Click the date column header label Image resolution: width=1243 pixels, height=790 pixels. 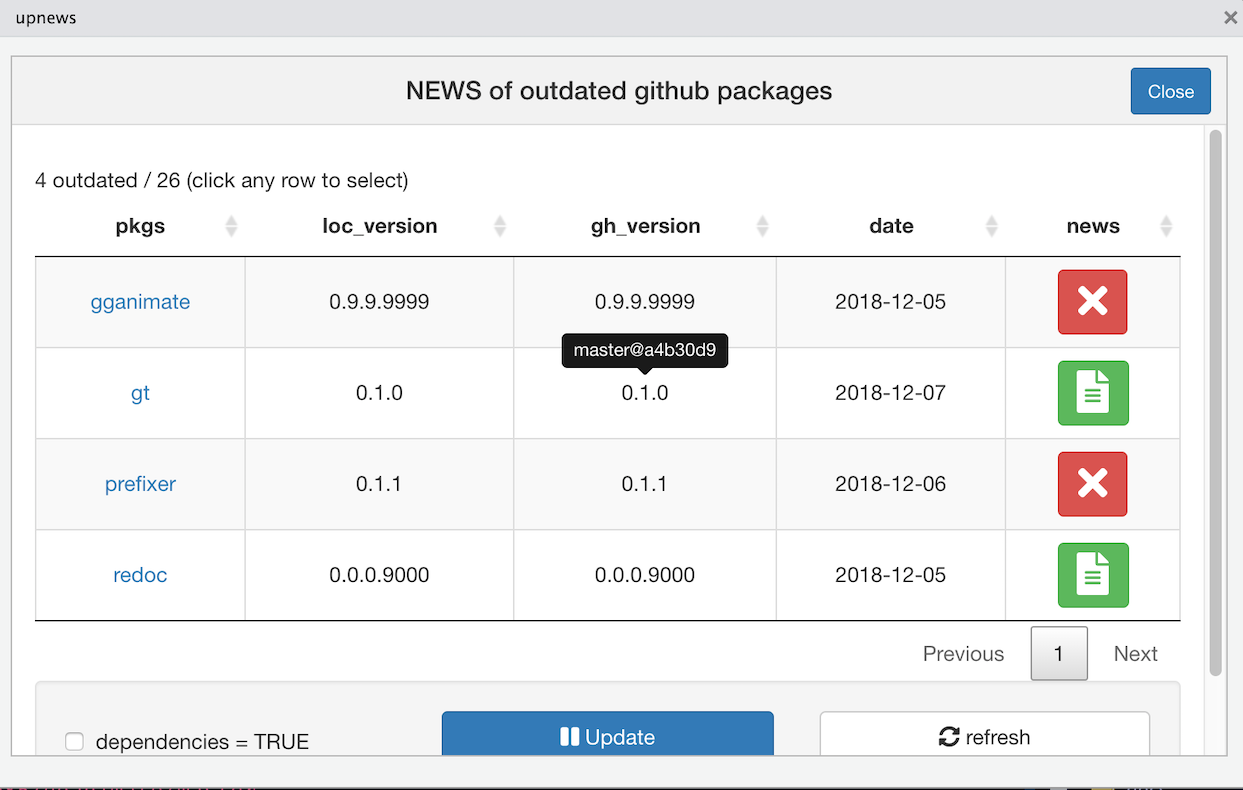pos(891,226)
